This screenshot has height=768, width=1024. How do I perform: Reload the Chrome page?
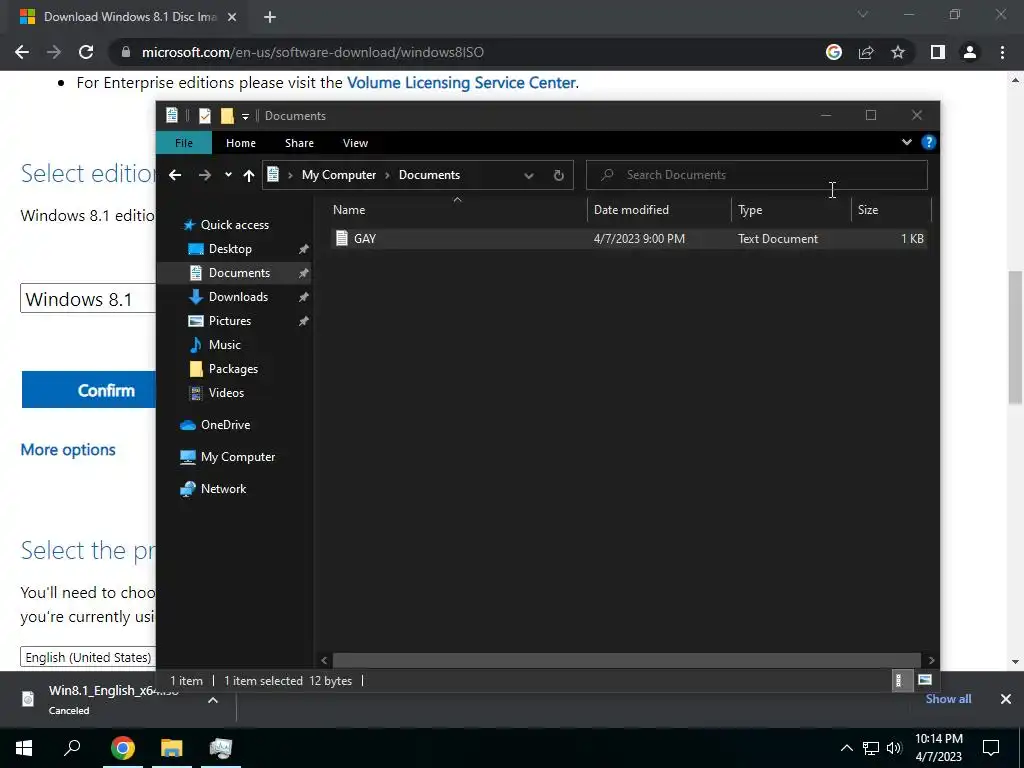(86, 52)
